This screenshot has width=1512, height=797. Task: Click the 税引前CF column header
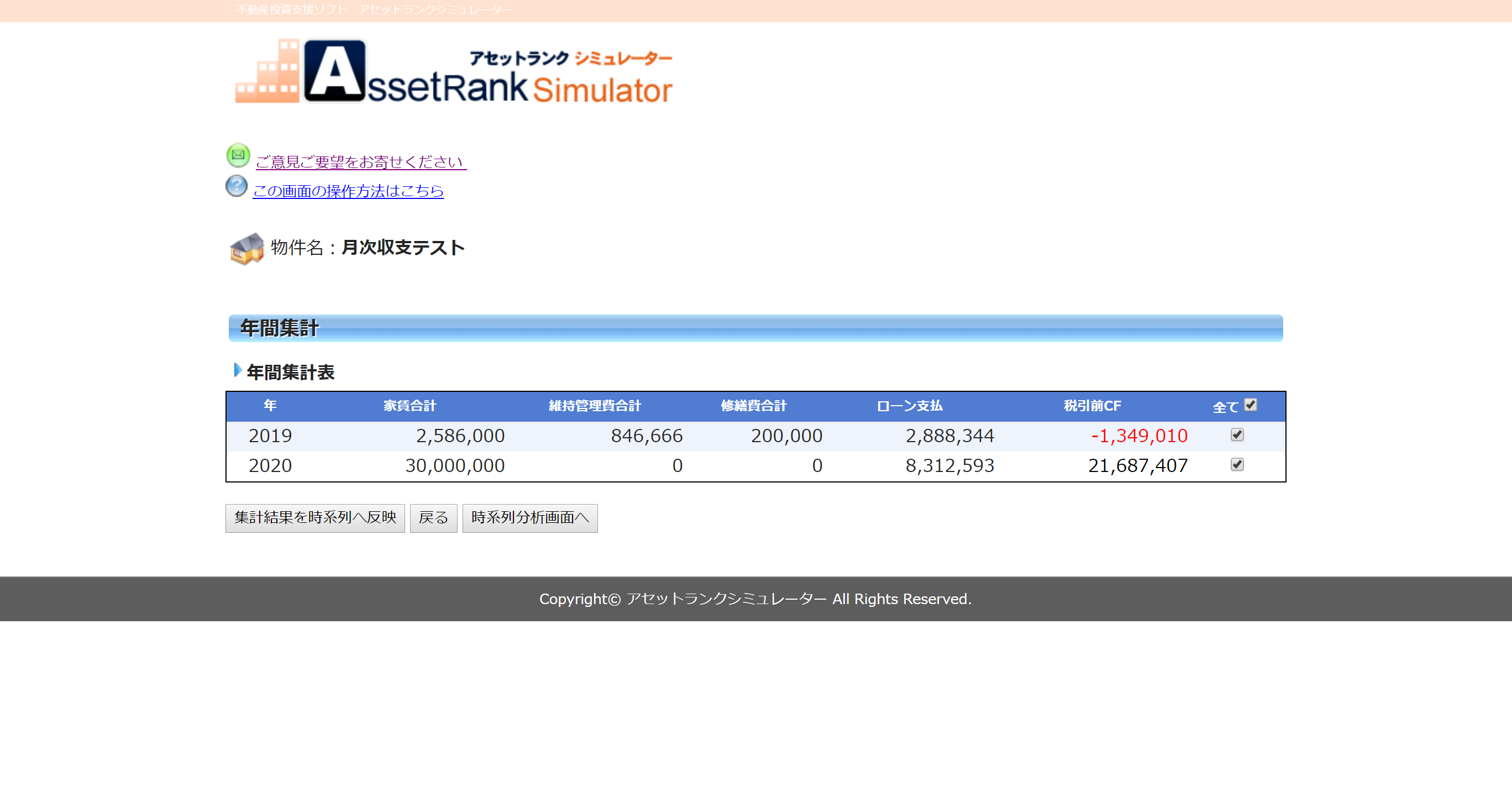pyautogui.click(x=1092, y=406)
